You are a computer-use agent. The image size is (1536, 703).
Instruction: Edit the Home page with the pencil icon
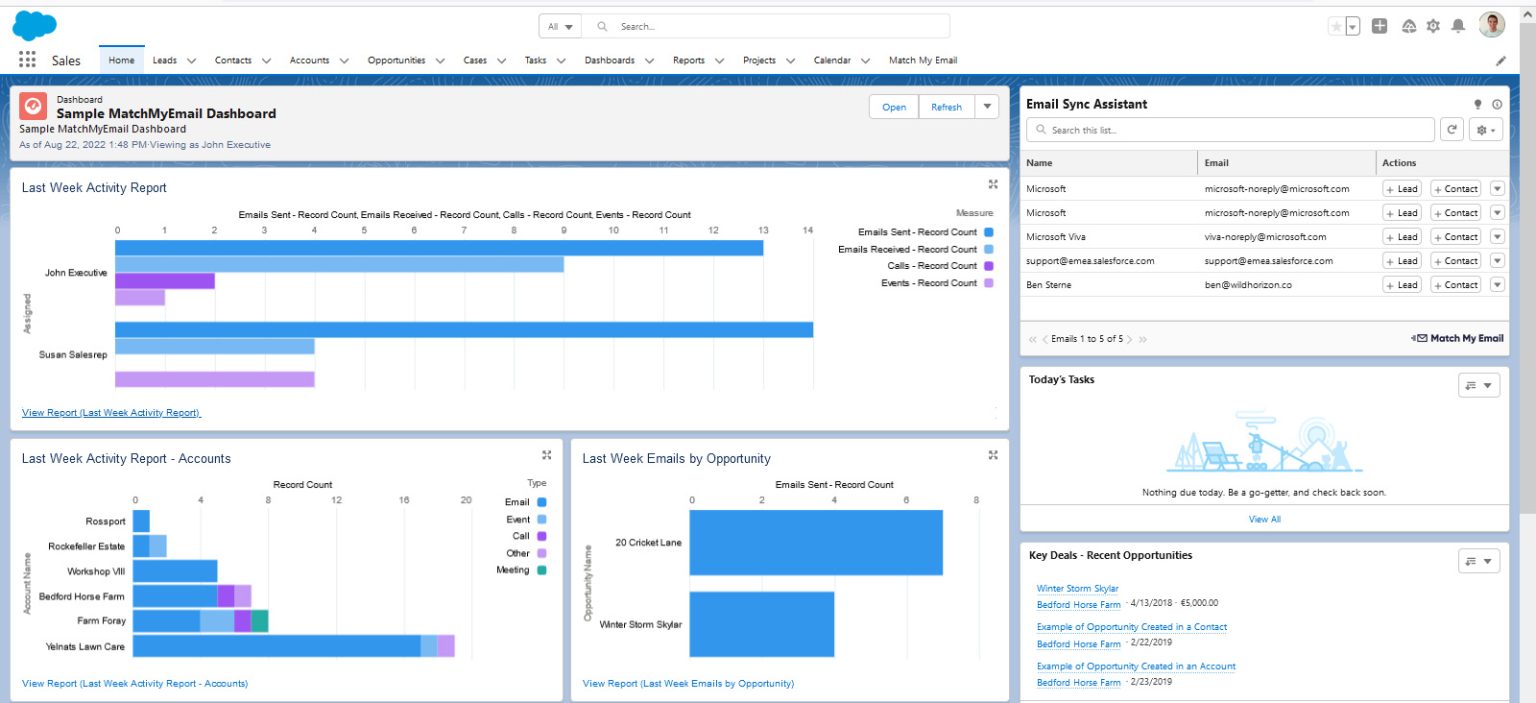coord(1501,60)
